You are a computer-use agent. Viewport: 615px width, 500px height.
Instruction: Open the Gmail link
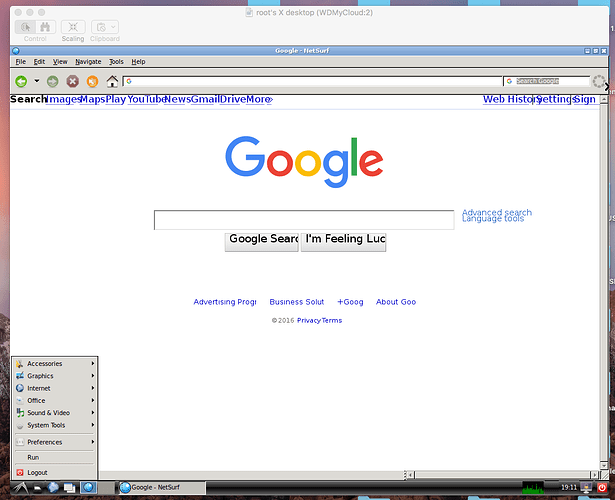205,99
